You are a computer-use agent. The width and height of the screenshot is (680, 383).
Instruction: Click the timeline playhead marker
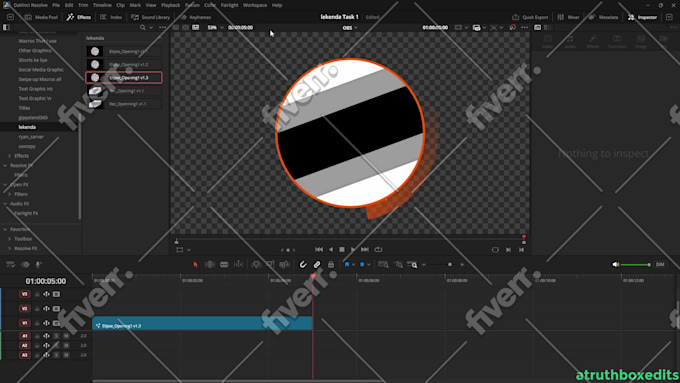coord(313,276)
